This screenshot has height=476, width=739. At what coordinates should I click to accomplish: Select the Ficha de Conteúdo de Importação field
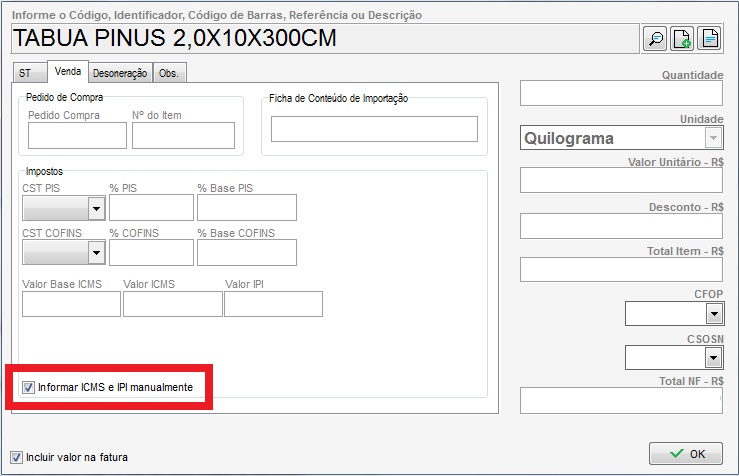(x=374, y=129)
